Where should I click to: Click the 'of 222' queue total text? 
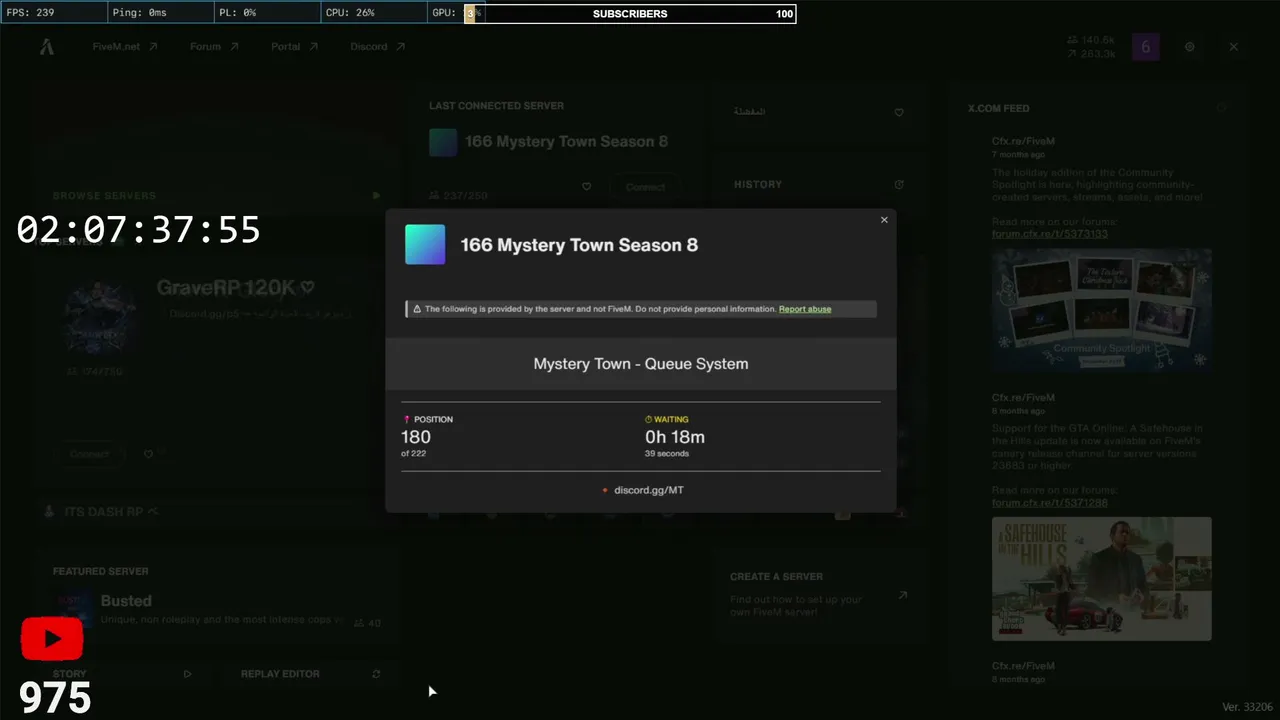414,454
